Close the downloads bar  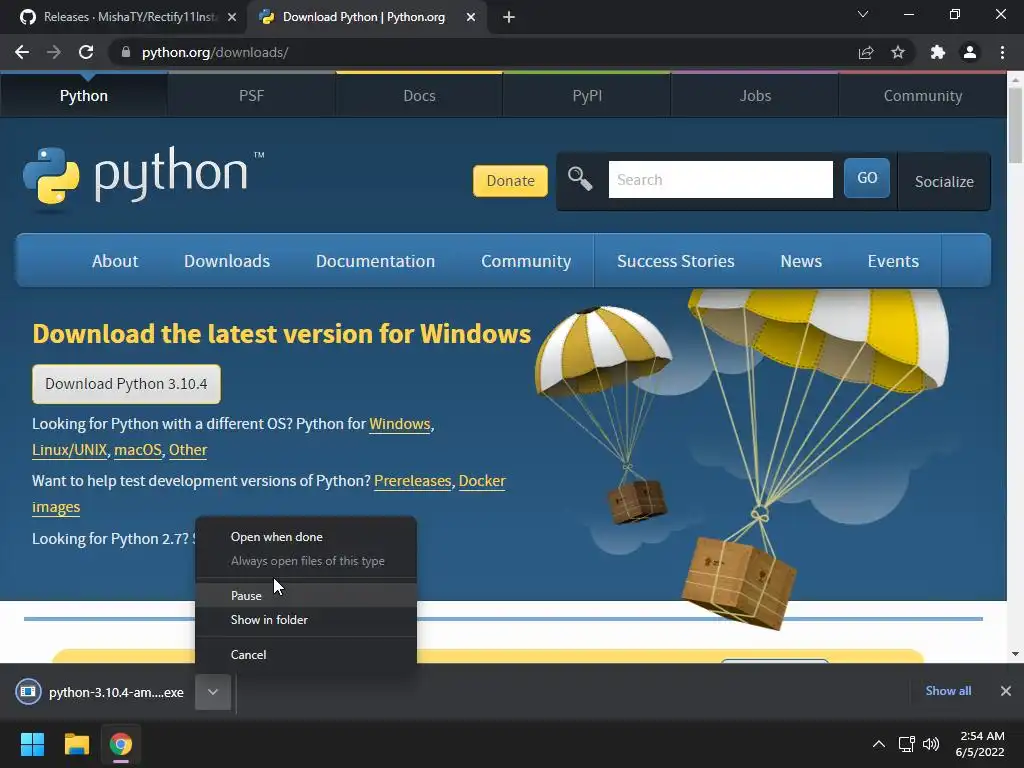[x=1006, y=691]
